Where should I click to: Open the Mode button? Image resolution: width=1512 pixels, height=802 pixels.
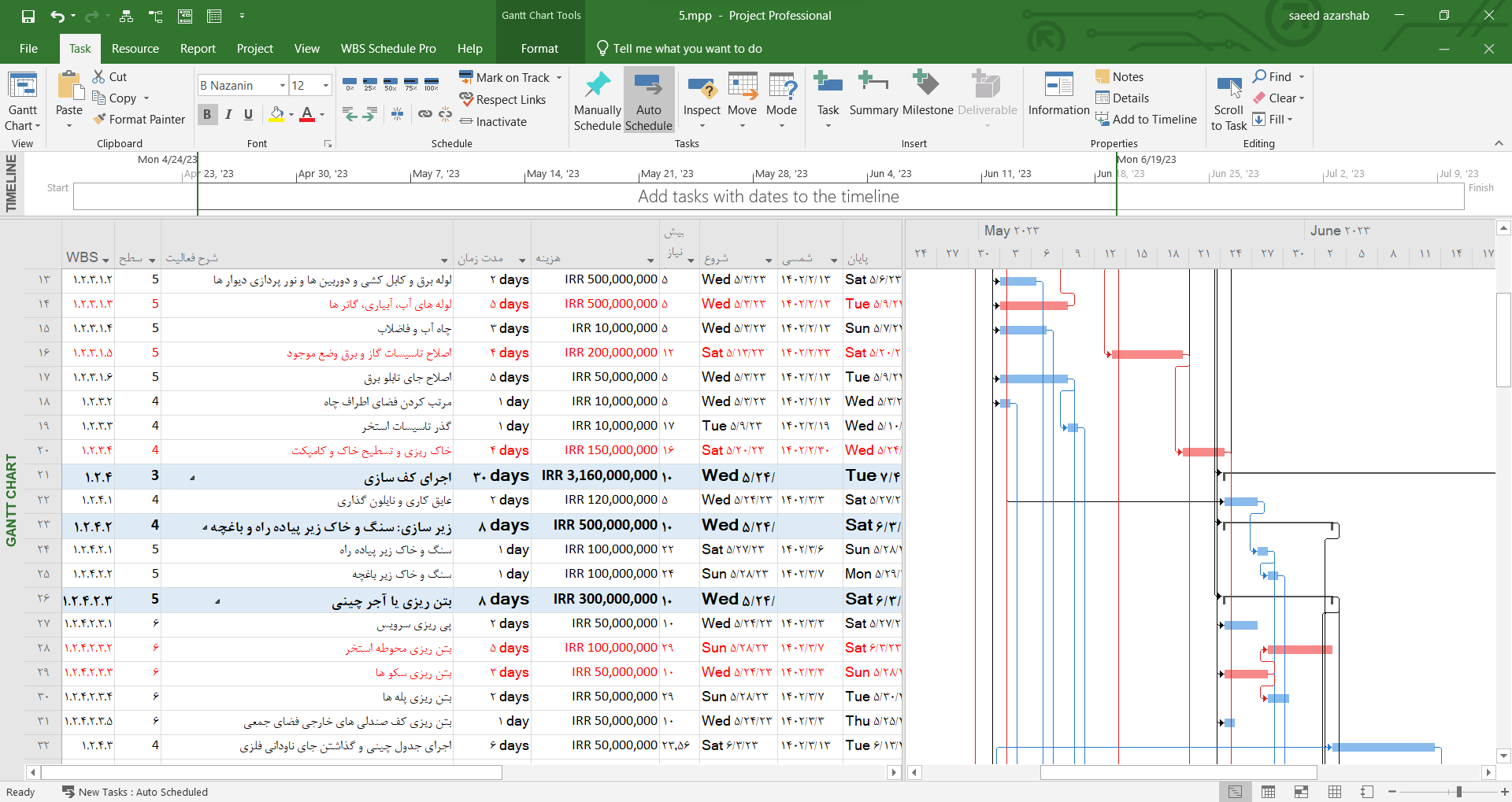pyautogui.click(x=782, y=101)
